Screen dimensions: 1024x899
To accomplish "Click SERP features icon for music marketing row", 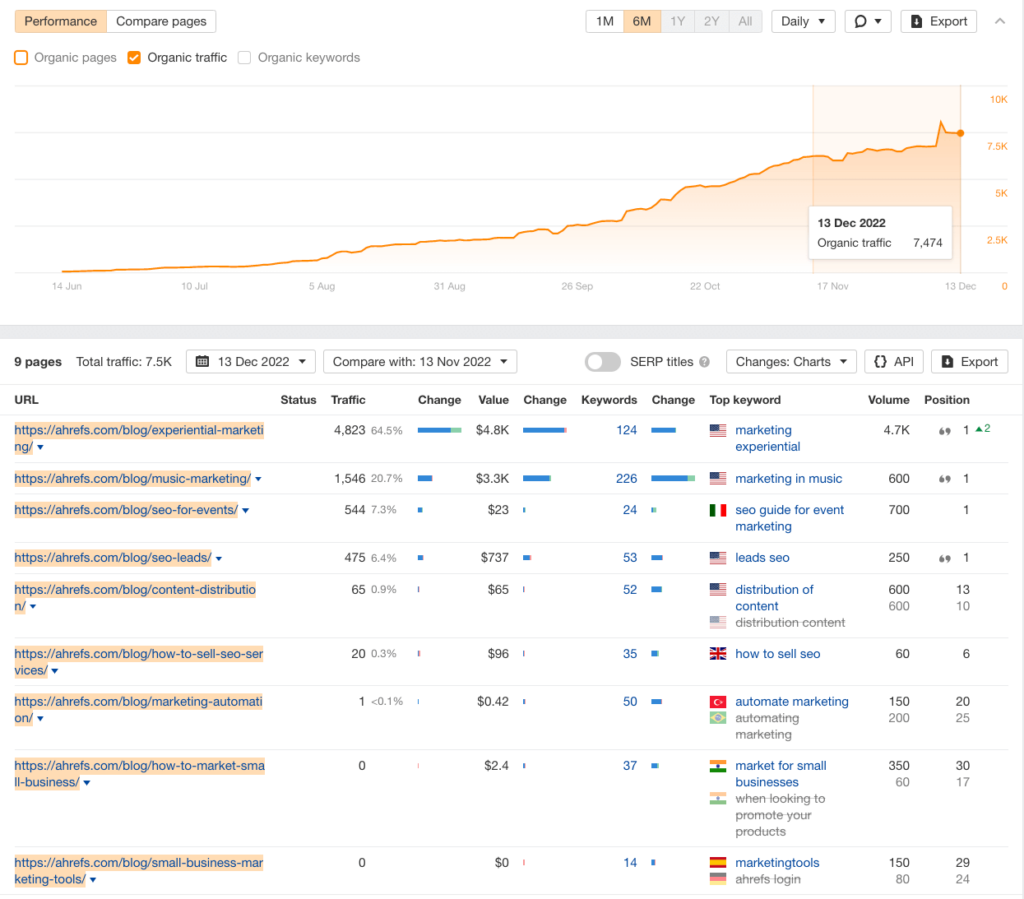I will 943,479.
